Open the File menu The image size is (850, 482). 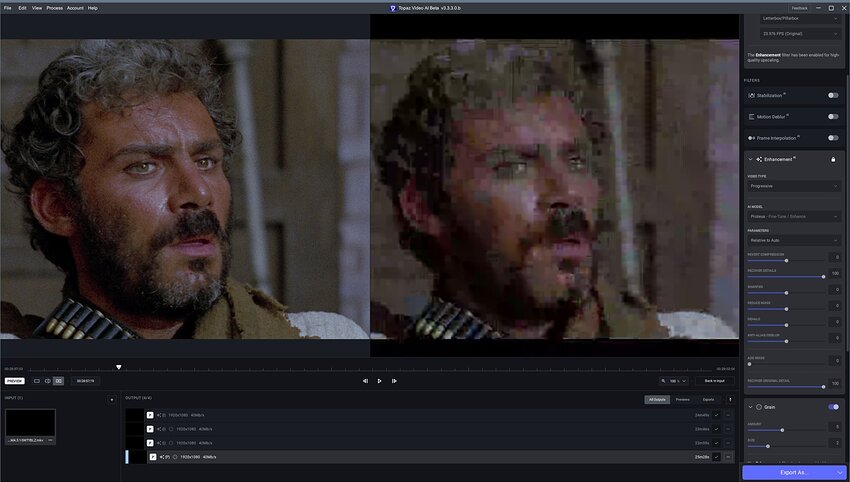coord(8,8)
